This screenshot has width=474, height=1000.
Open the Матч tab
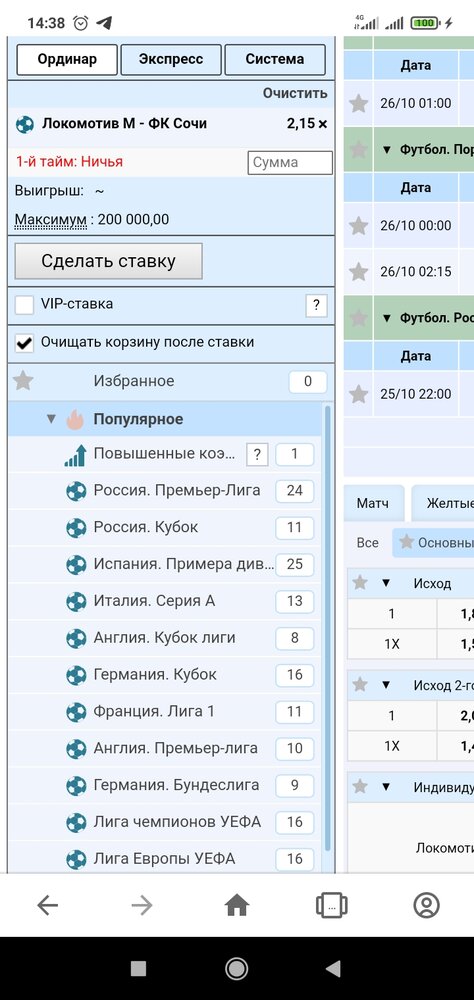click(x=373, y=503)
